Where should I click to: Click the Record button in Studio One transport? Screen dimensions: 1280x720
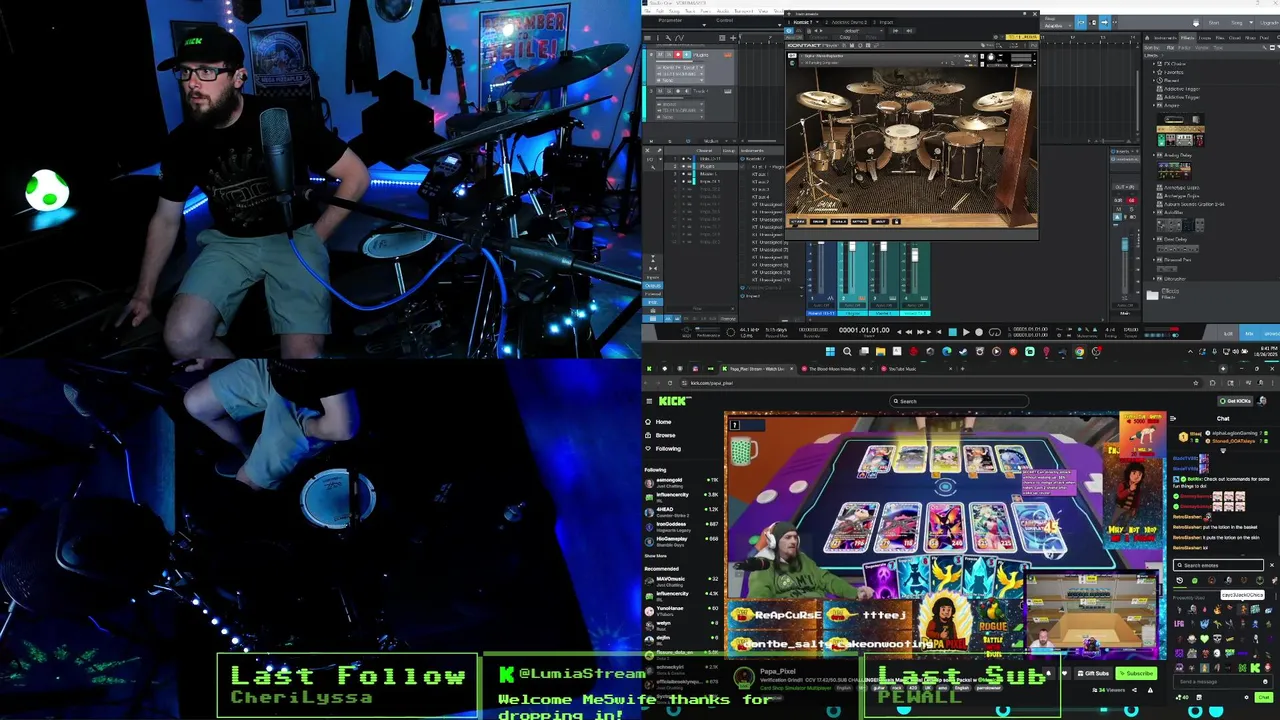pos(979,332)
